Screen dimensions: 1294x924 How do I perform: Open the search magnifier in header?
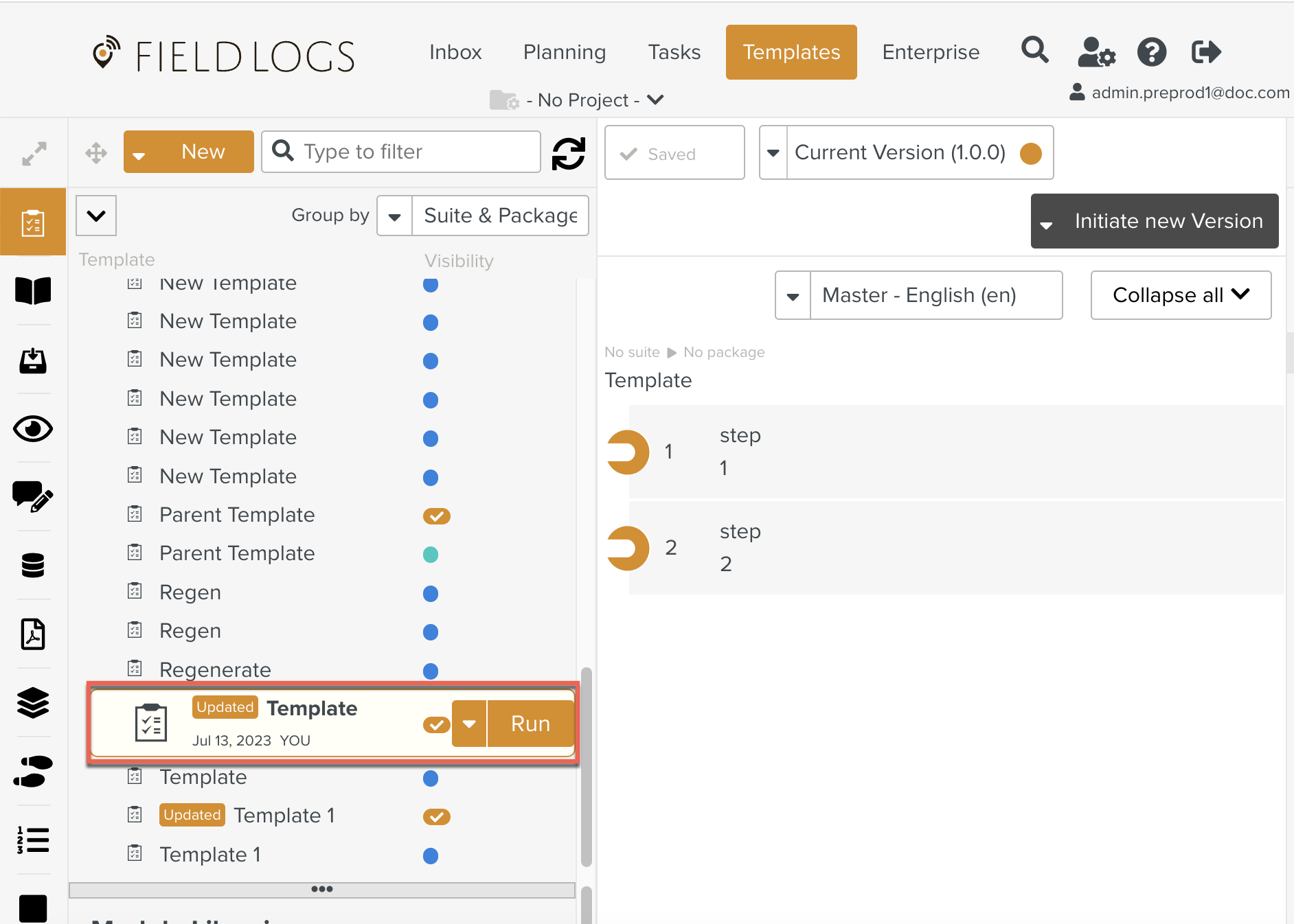coord(1035,51)
